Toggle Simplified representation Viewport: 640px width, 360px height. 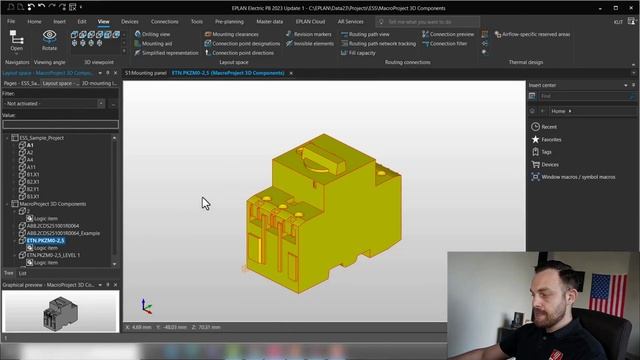pyautogui.click(x=166, y=53)
